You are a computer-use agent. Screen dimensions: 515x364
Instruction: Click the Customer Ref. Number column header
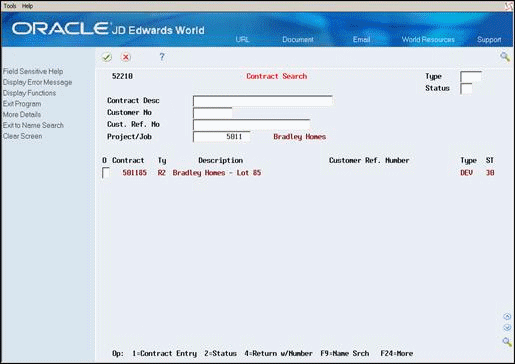[369, 160]
